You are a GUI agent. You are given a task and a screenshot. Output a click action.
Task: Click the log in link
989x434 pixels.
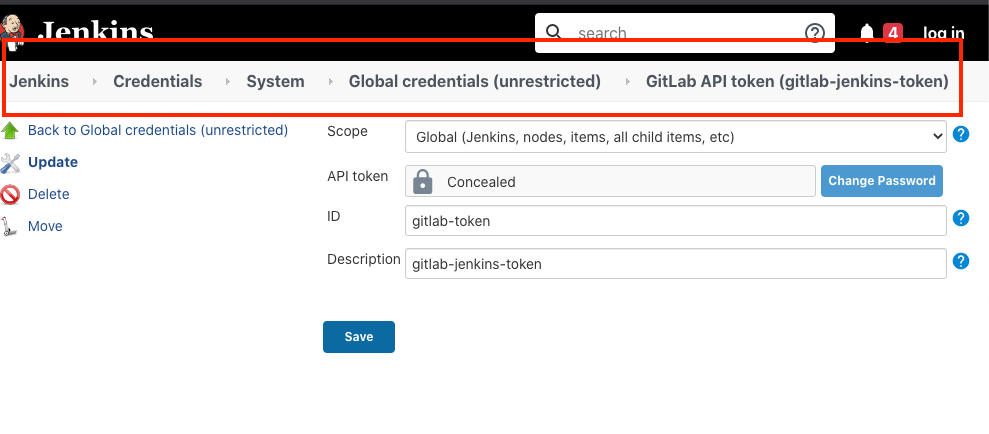click(x=943, y=33)
